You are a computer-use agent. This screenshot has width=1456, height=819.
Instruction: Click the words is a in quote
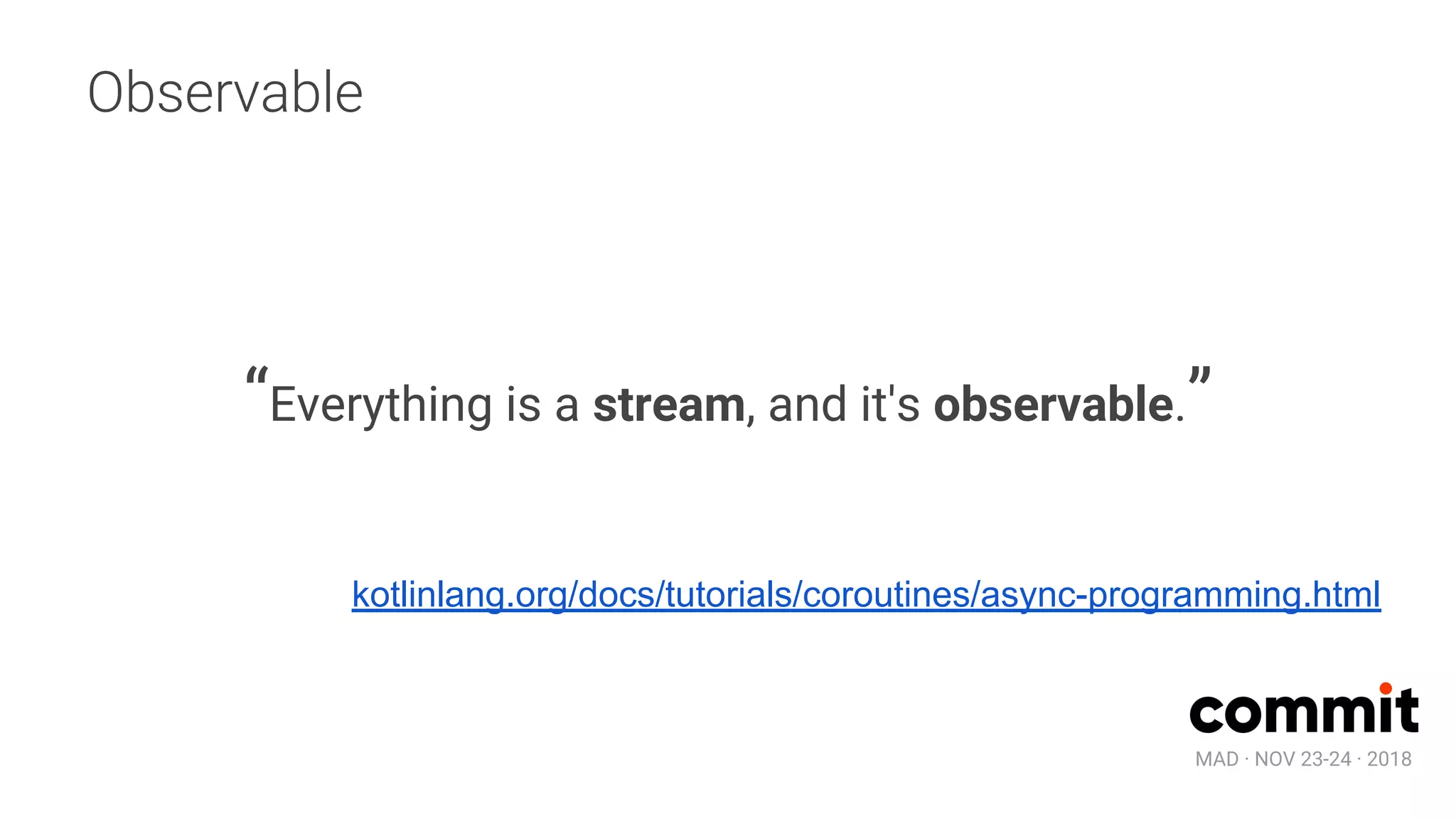pyautogui.click(x=542, y=405)
